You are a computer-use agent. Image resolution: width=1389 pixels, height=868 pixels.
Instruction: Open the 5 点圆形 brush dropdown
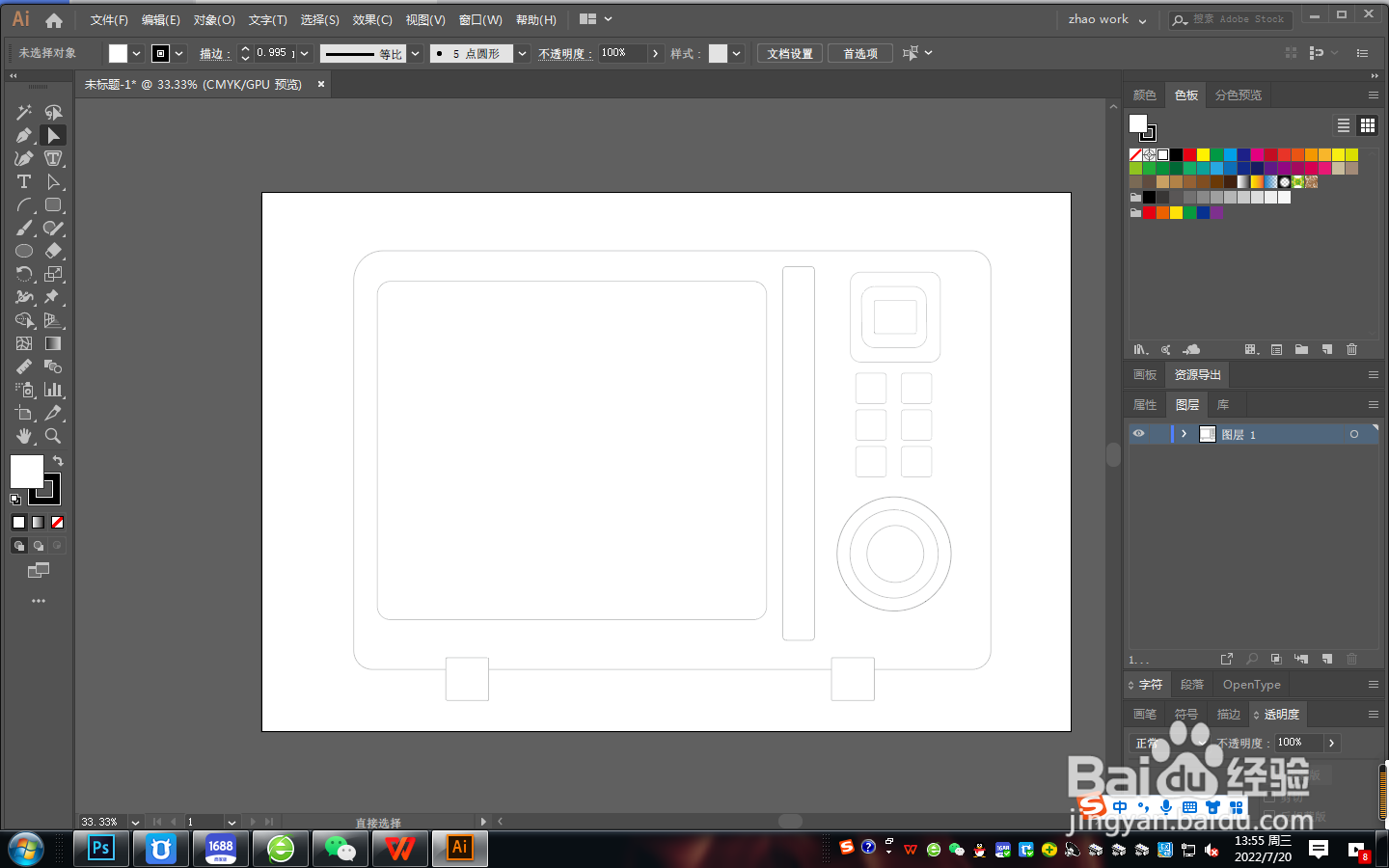pyautogui.click(x=522, y=54)
